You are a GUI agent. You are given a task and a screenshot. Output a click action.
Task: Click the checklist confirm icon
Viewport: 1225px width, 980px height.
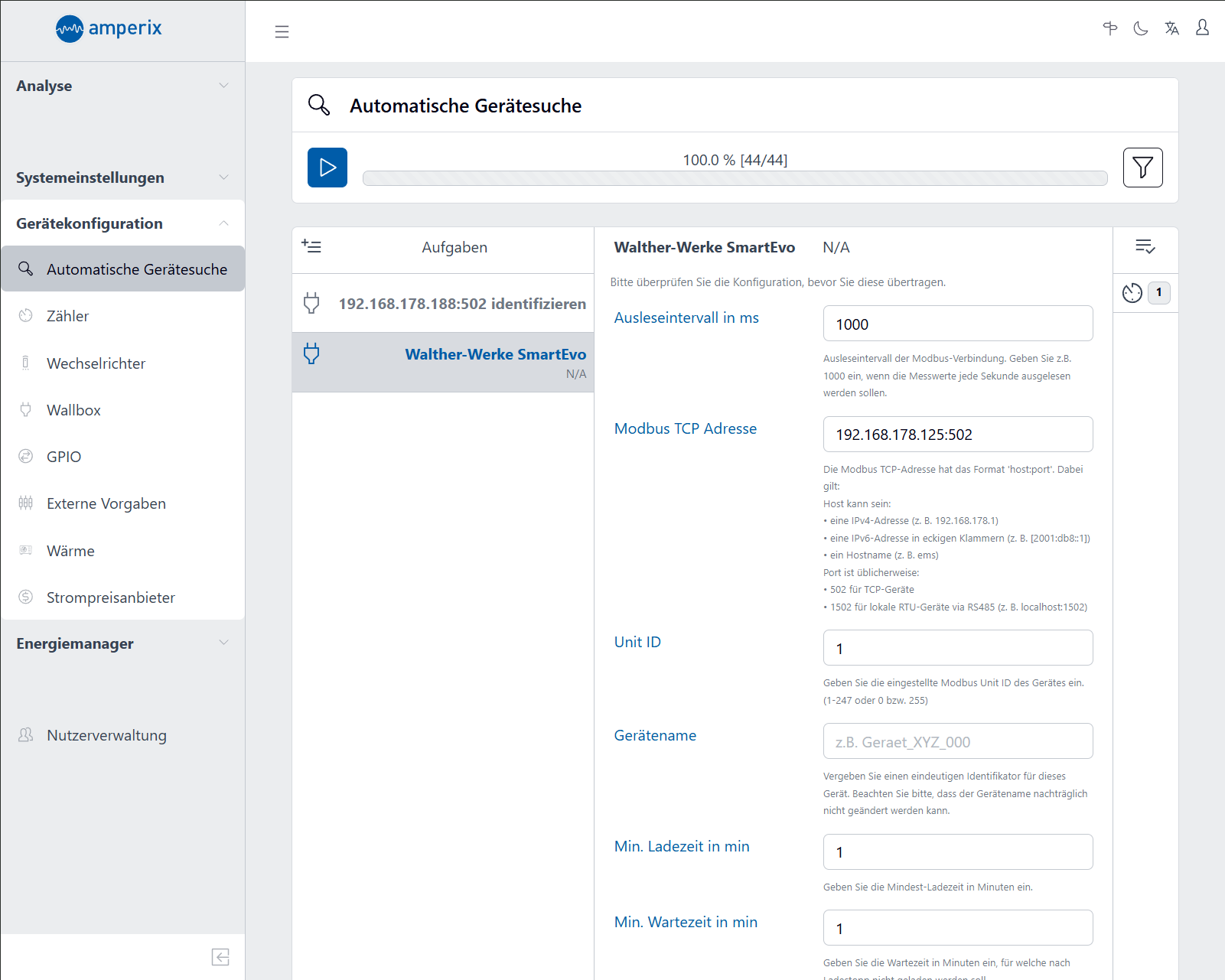[1145, 246]
